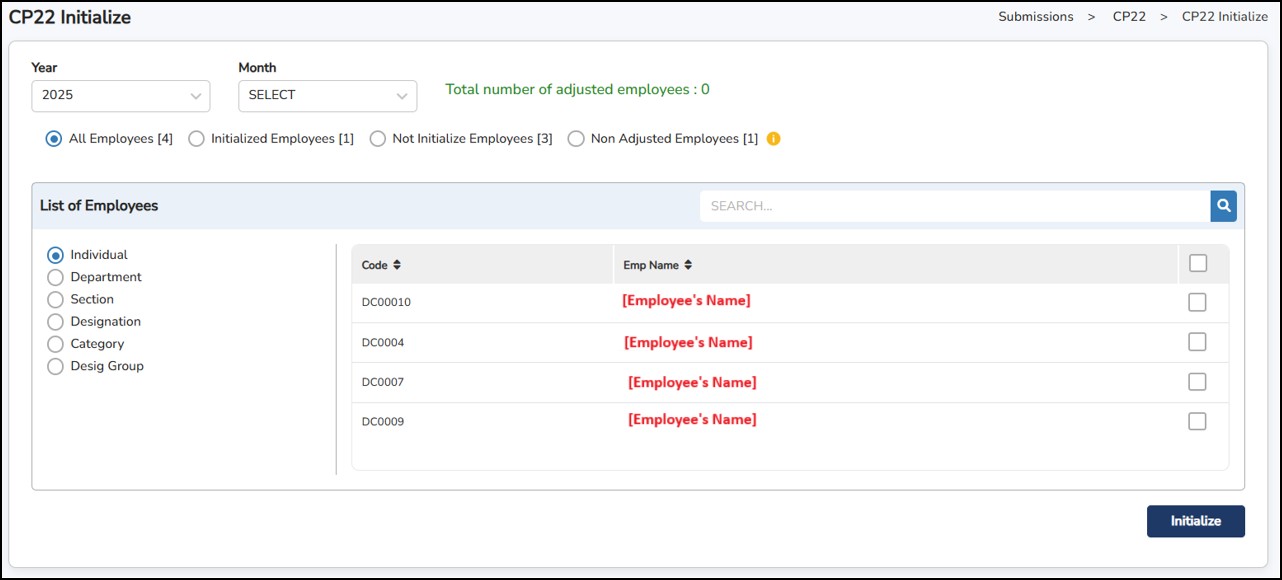
Task: Choose Non Adjusted Employees filter
Action: (x=576, y=139)
